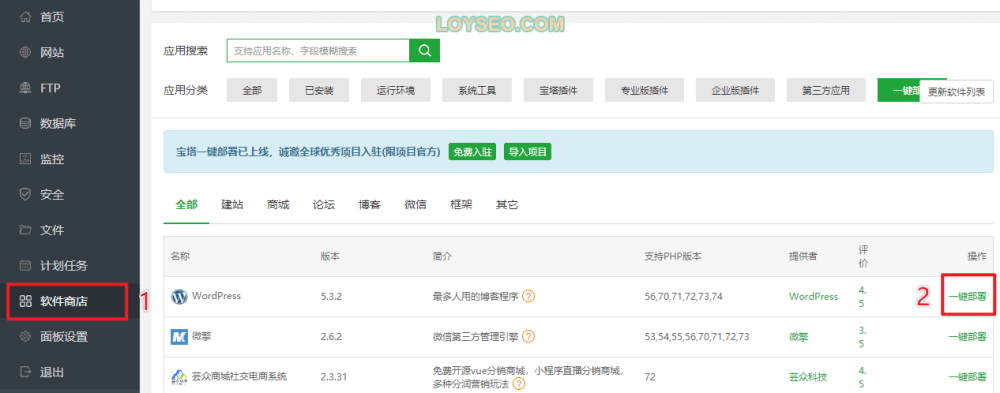
Task: Click the gear icon beside 面板设置
Action: [x=26, y=336]
